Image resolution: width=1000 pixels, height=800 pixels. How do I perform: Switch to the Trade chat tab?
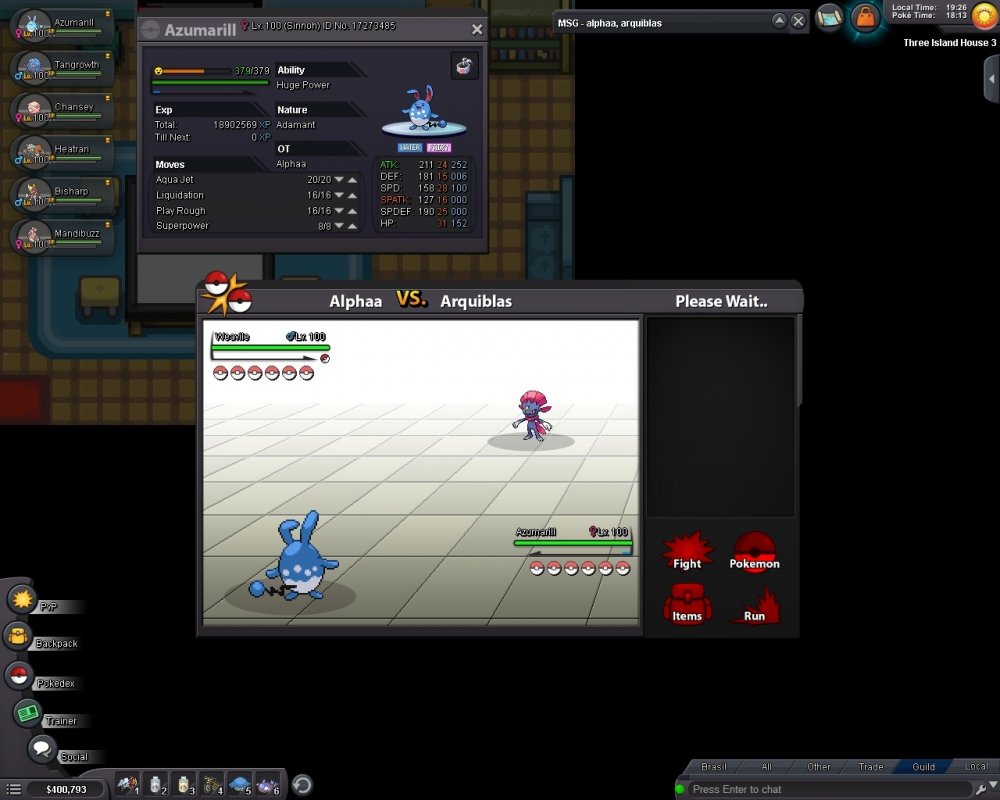click(x=870, y=767)
